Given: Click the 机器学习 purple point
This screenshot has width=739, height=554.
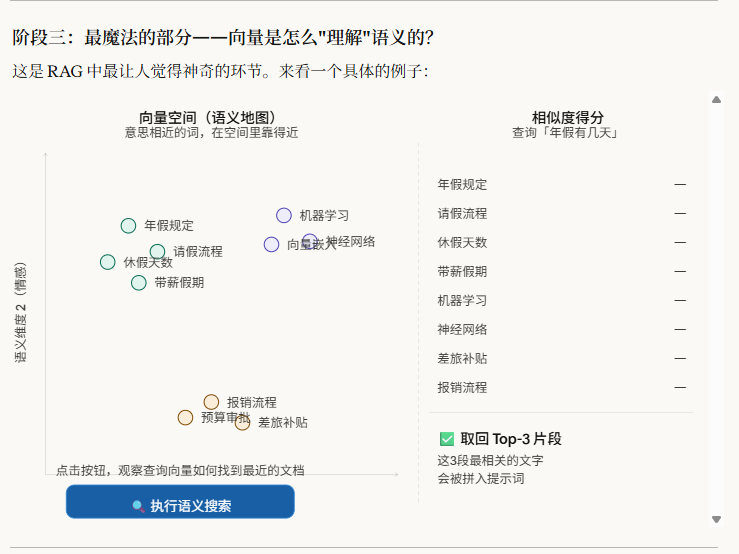Looking at the screenshot, I should click(x=284, y=215).
